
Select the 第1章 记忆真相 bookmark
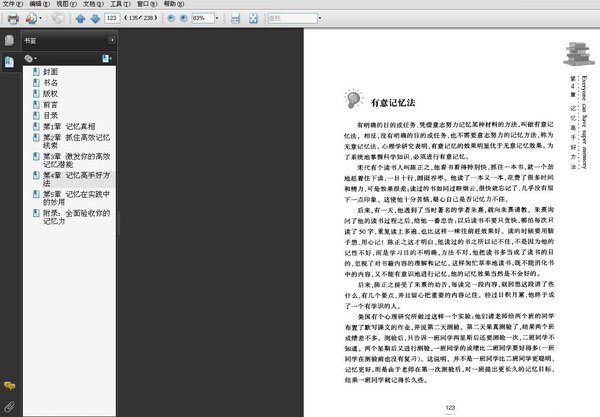(x=69, y=126)
